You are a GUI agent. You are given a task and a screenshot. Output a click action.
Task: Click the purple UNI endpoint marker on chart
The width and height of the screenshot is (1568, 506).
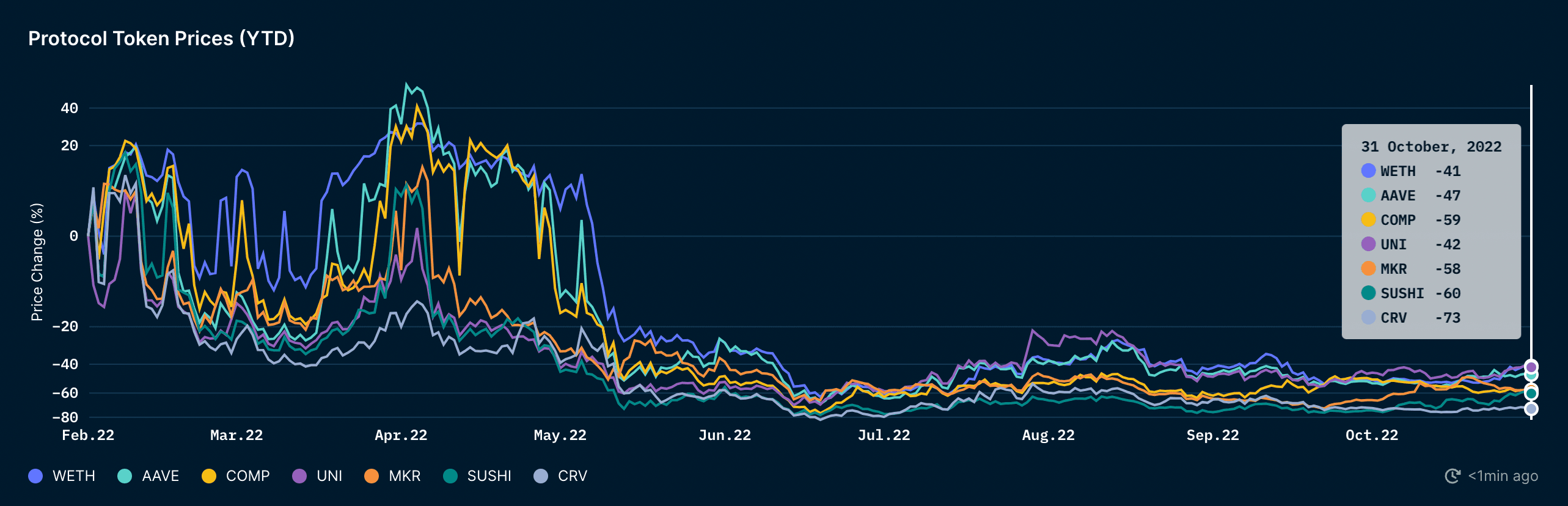[1531, 367]
